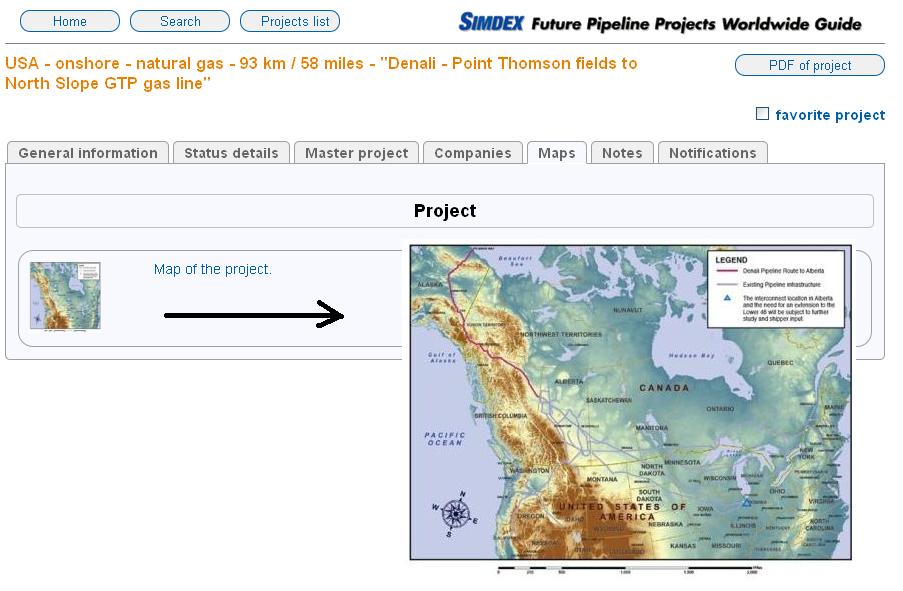Switch to the Notes tab

coord(622,153)
